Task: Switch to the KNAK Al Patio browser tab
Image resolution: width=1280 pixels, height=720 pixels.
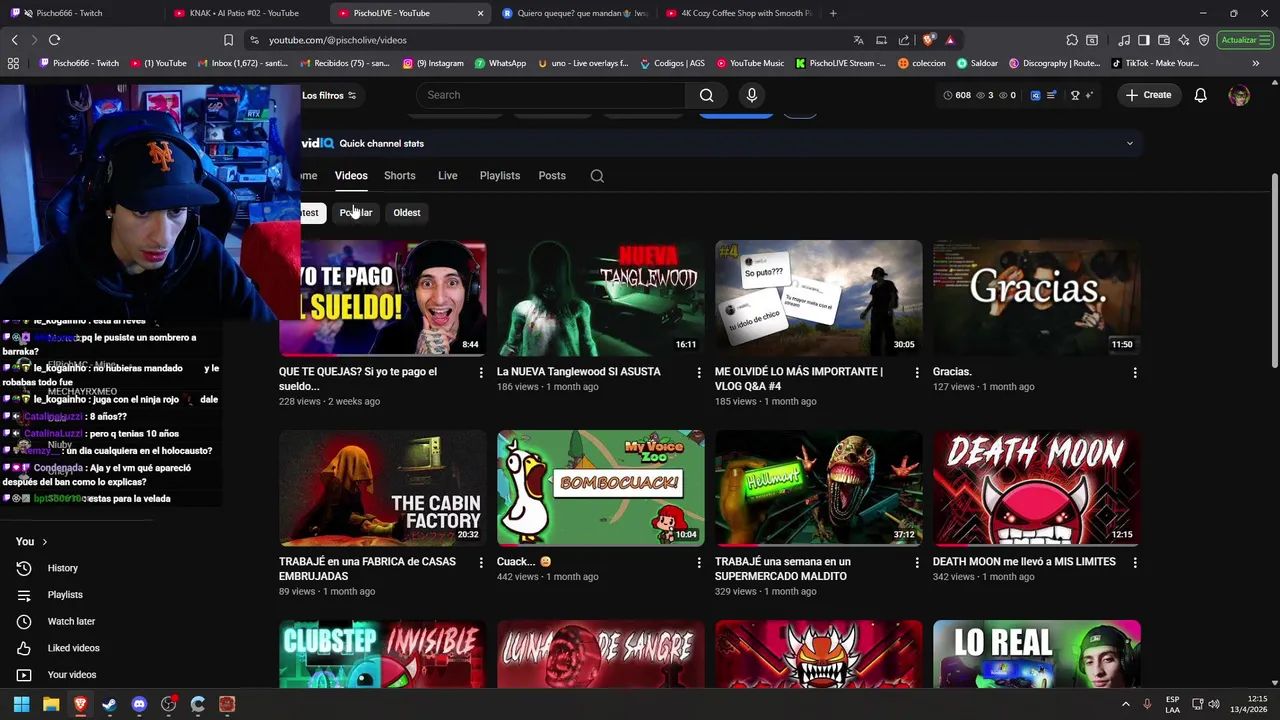Action: 246,13
